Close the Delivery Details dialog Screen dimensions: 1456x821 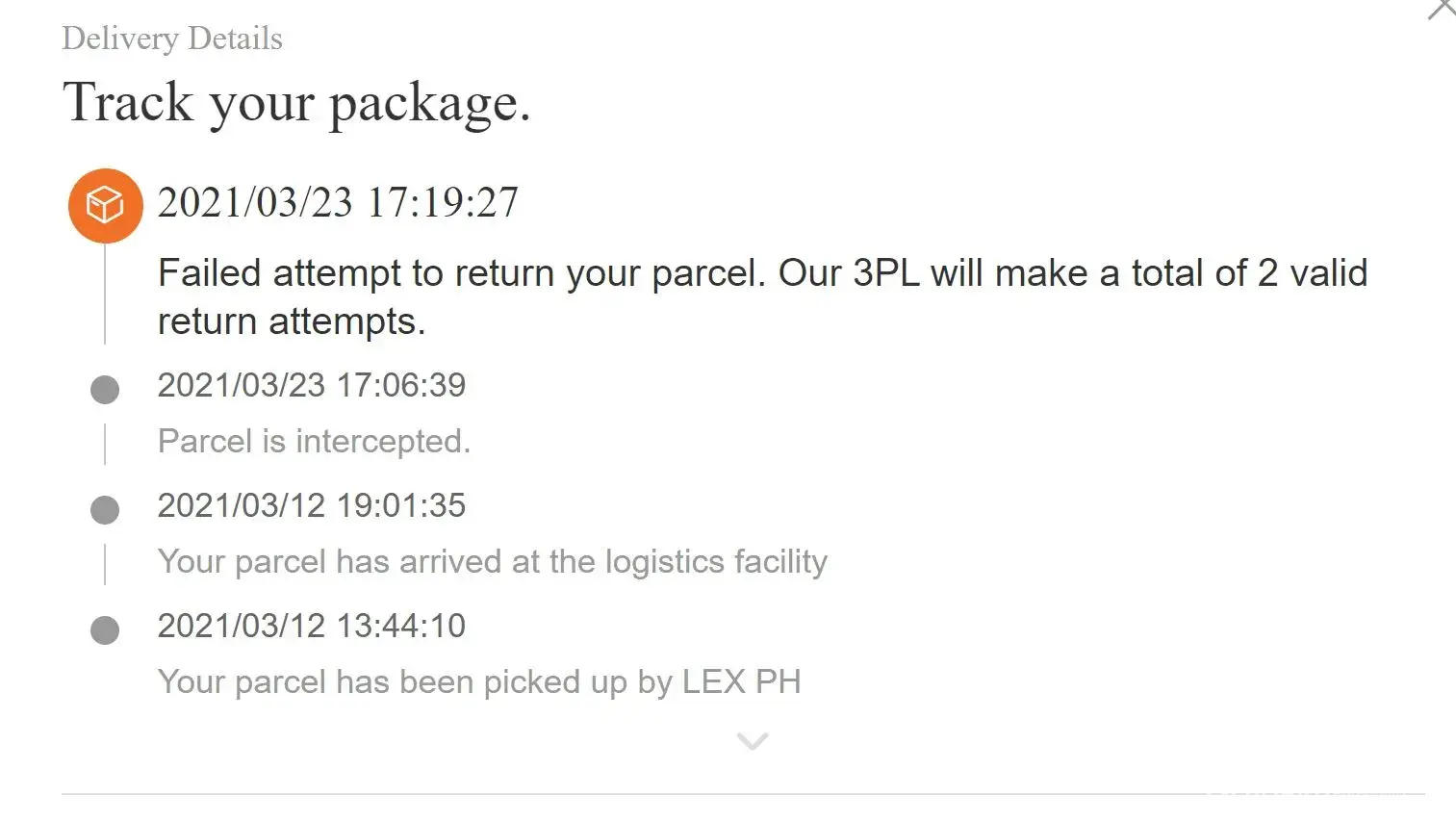(x=1441, y=10)
